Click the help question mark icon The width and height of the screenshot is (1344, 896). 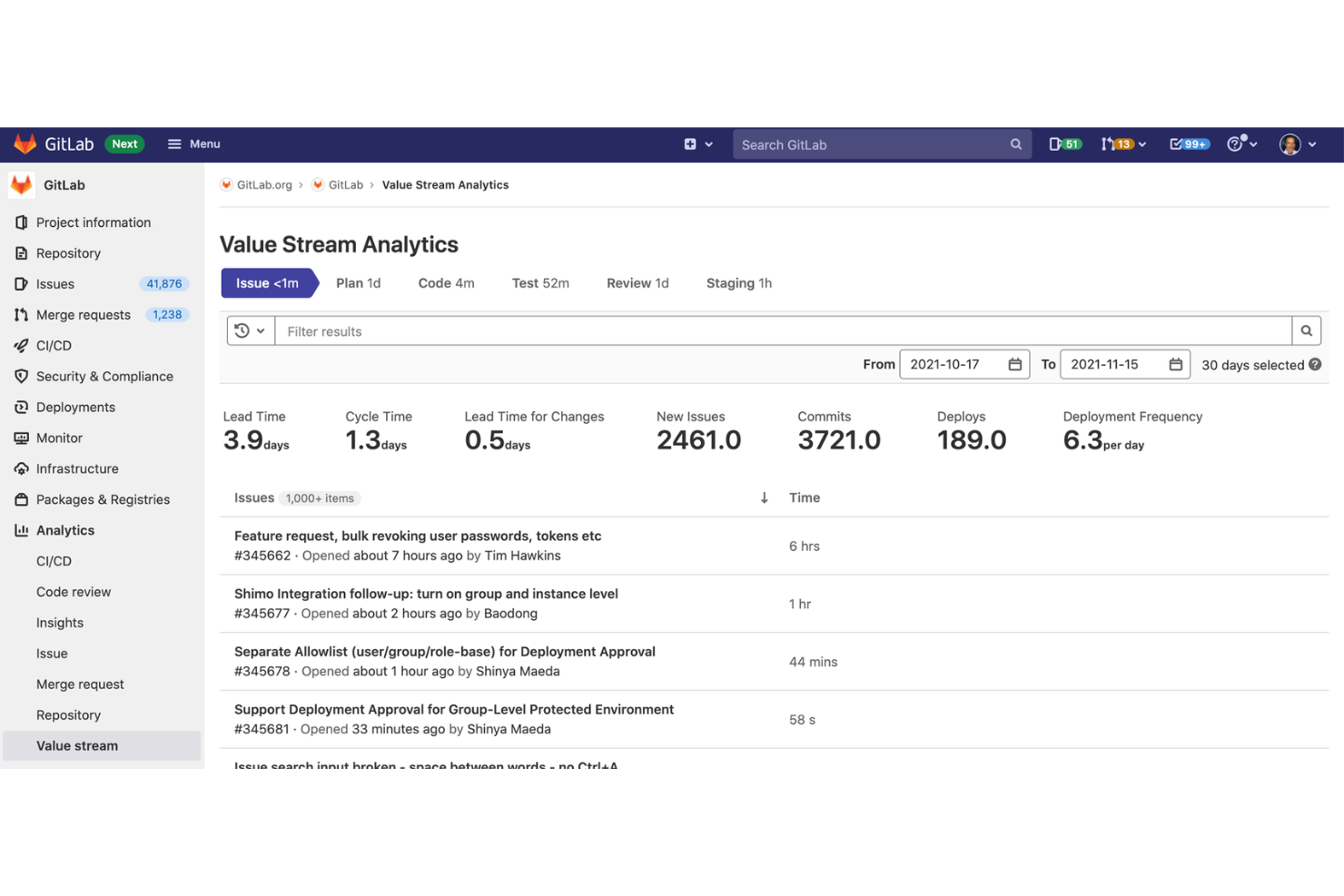click(x=1234, y=143)
